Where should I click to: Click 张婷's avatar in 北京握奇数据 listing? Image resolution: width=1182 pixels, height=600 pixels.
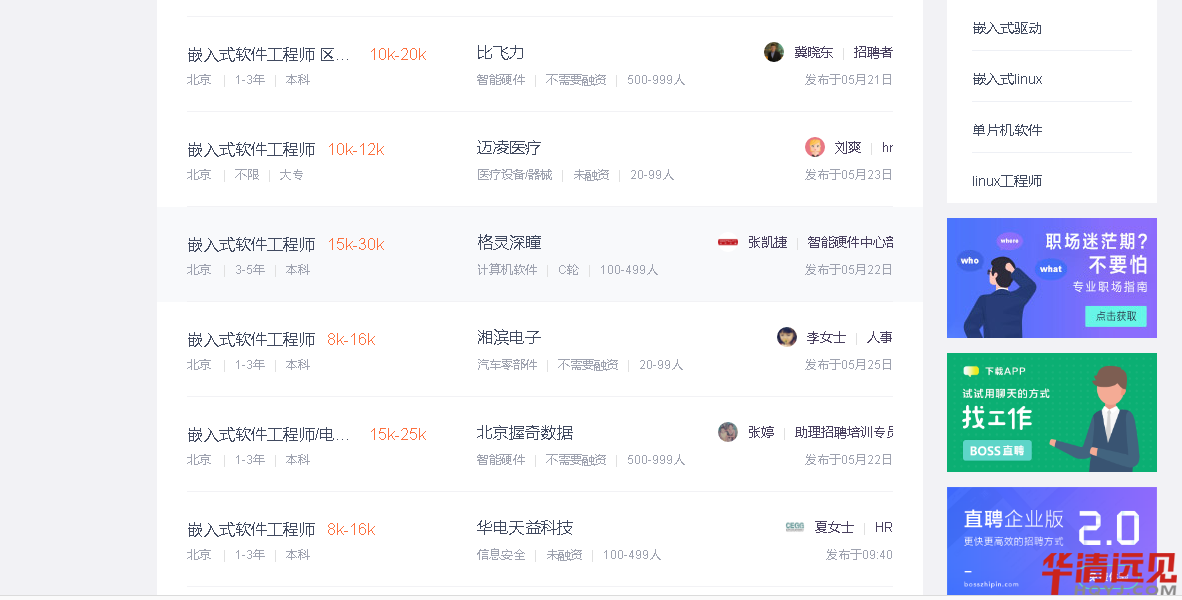[x=727, y=431]
